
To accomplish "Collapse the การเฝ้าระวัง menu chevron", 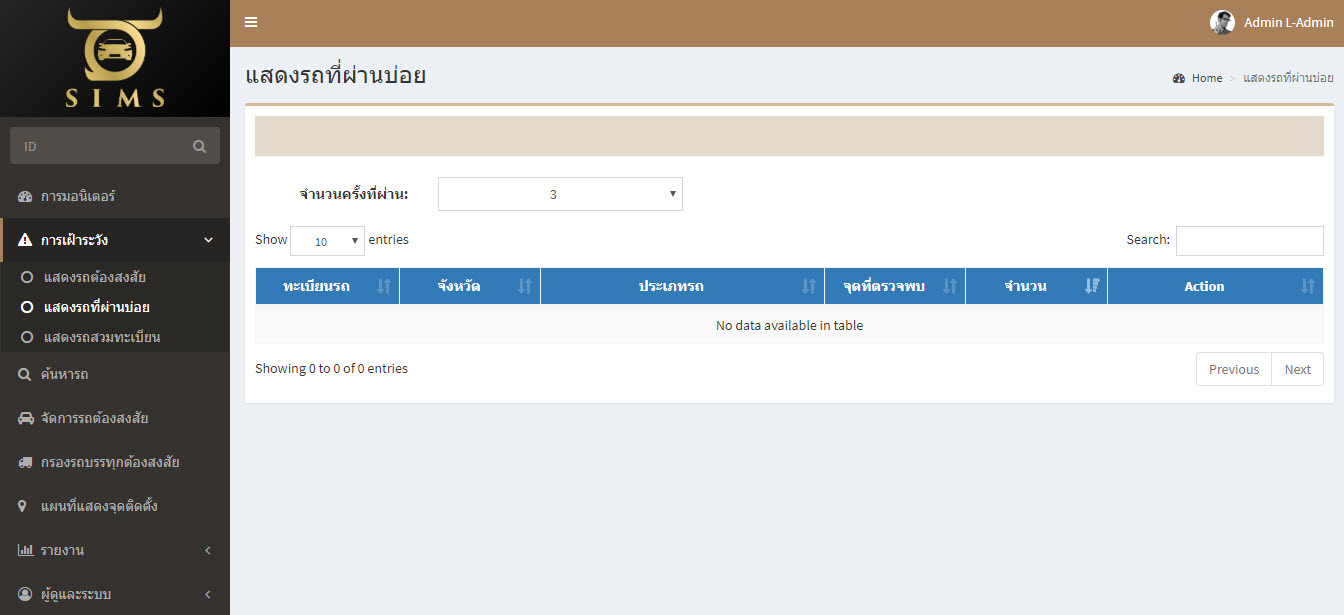I will [208, 240].
